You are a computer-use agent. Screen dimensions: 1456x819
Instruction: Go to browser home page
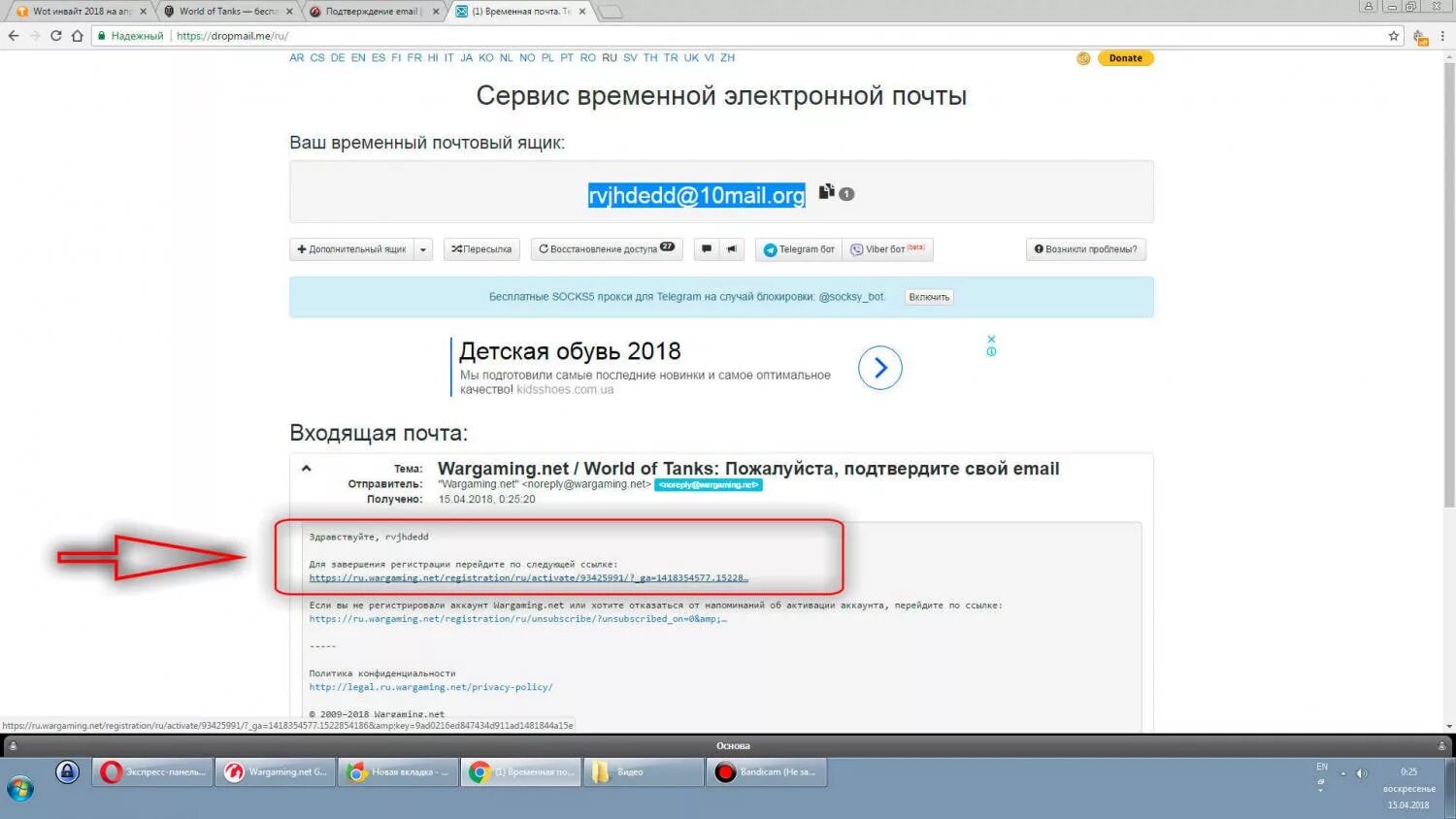(x=78, y=36)
